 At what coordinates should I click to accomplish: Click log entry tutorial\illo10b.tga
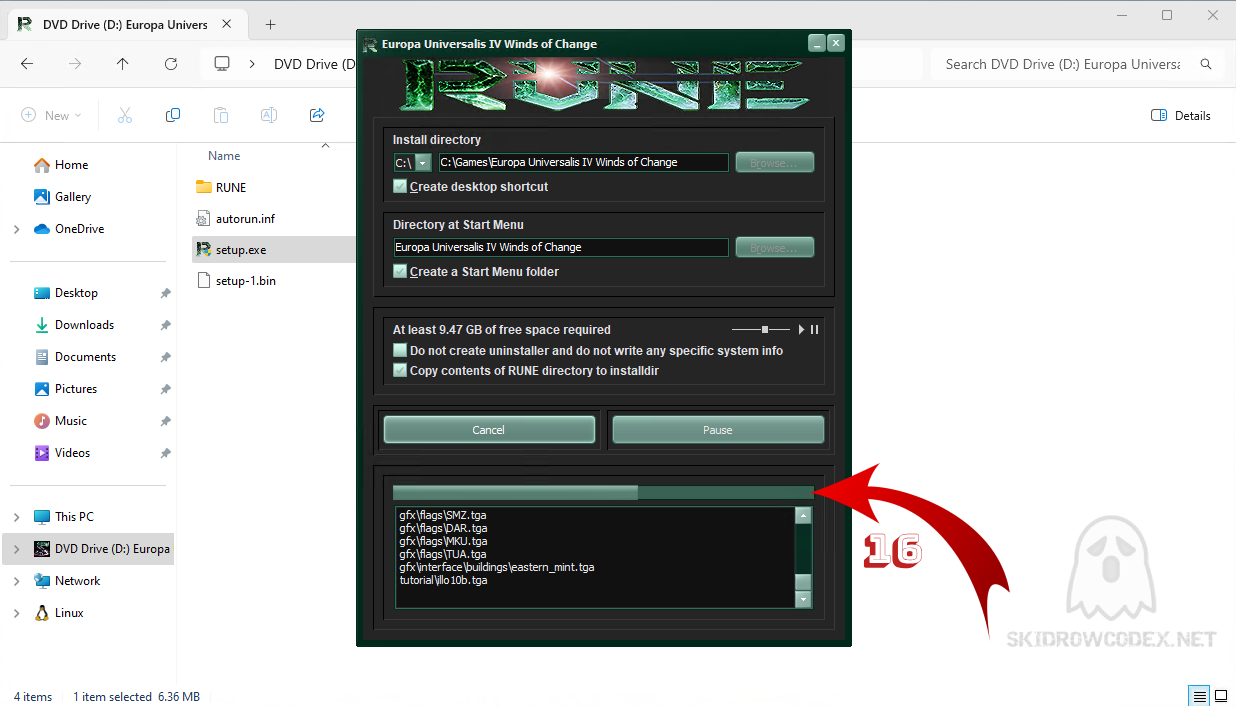coord(443,580)
